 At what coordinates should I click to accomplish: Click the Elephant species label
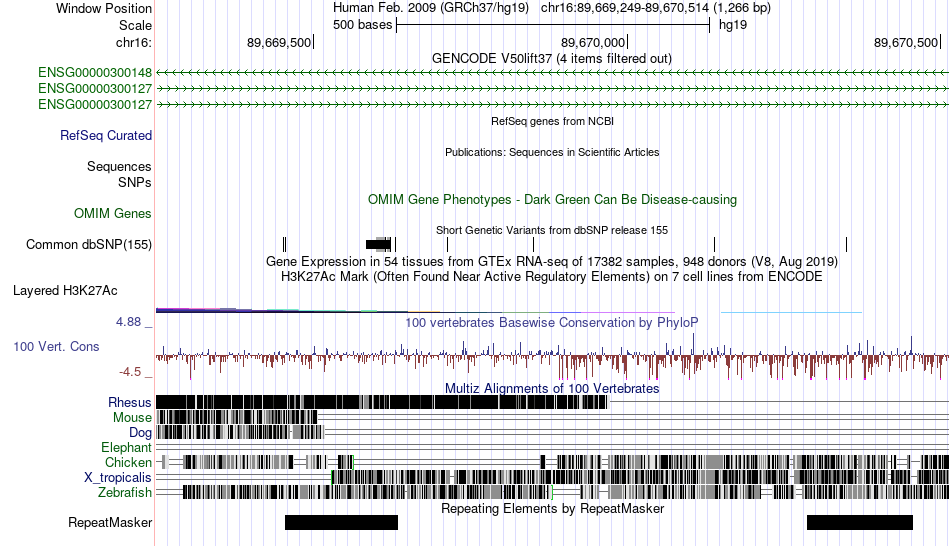[x=127, y=447]
